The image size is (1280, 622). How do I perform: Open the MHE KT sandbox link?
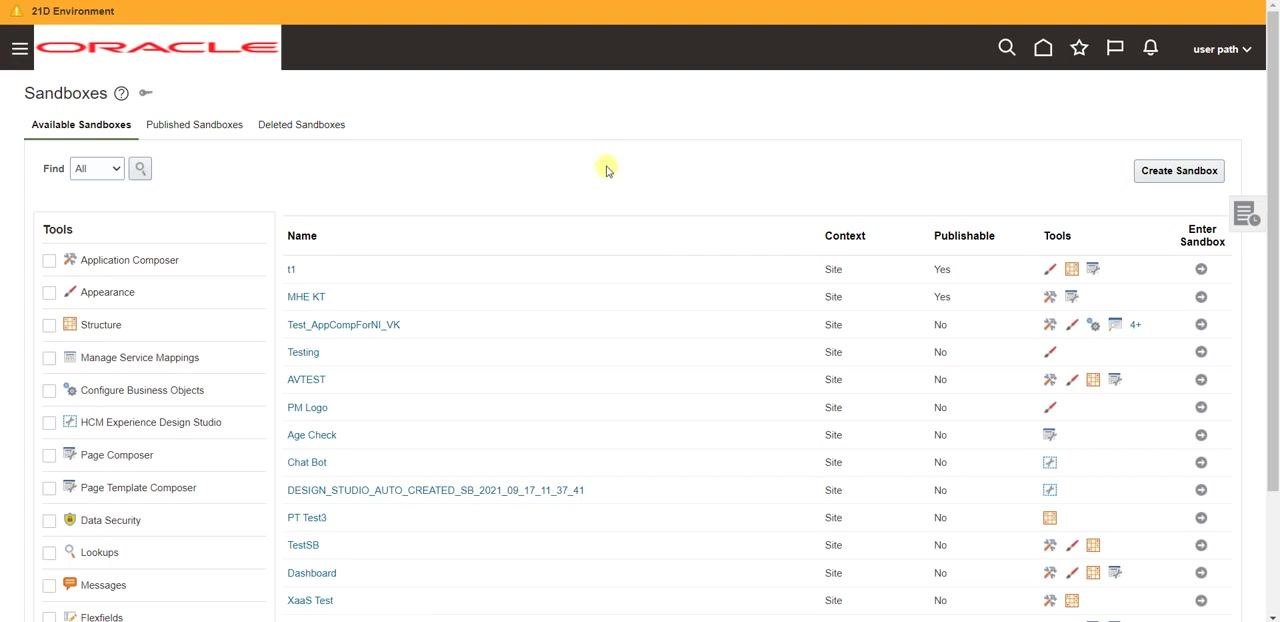[x=306, y=297]
